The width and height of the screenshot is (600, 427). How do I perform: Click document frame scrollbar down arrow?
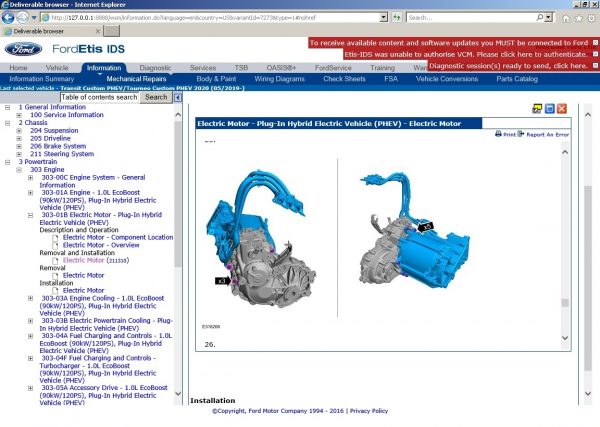pyautogui.click(x=565, y=338)
